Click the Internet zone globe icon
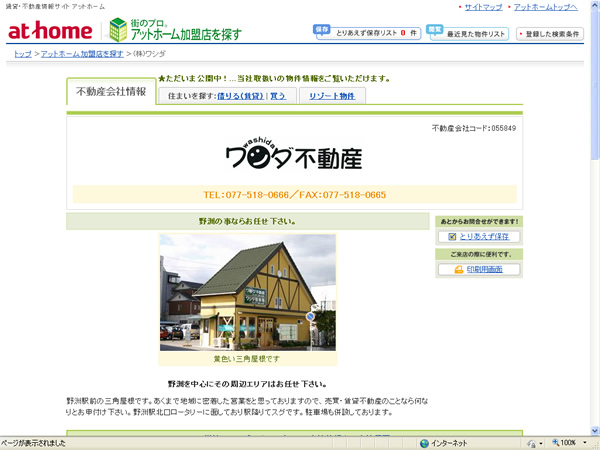 click(x=424, y=443)
